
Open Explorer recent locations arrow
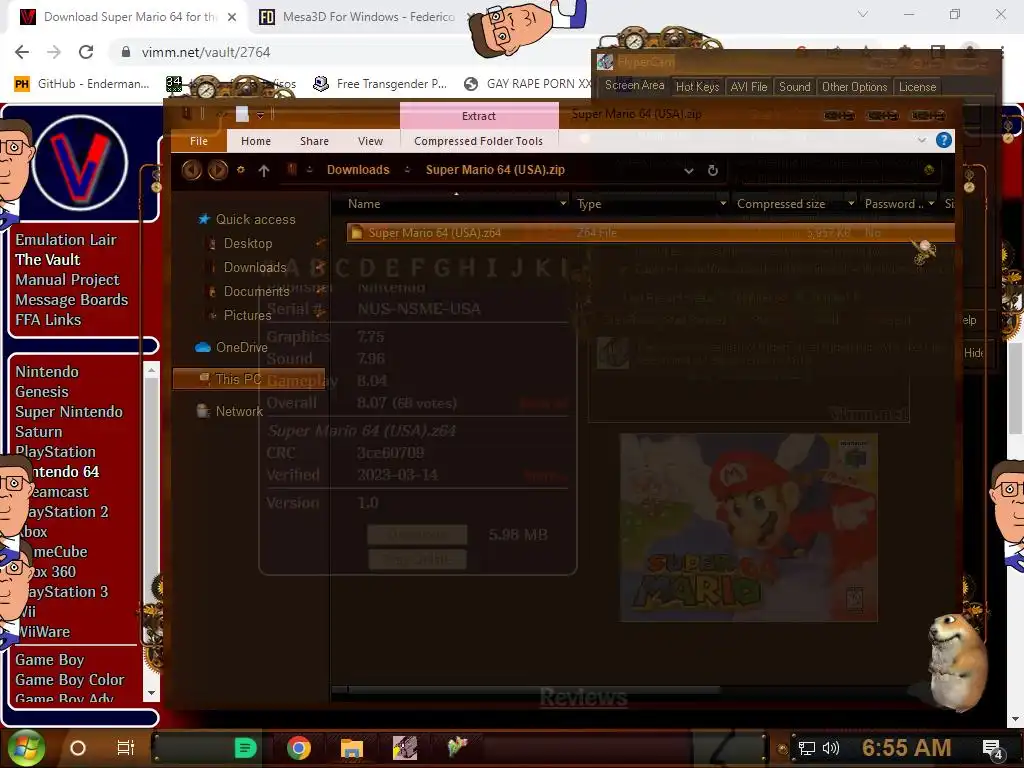[240, 170]
